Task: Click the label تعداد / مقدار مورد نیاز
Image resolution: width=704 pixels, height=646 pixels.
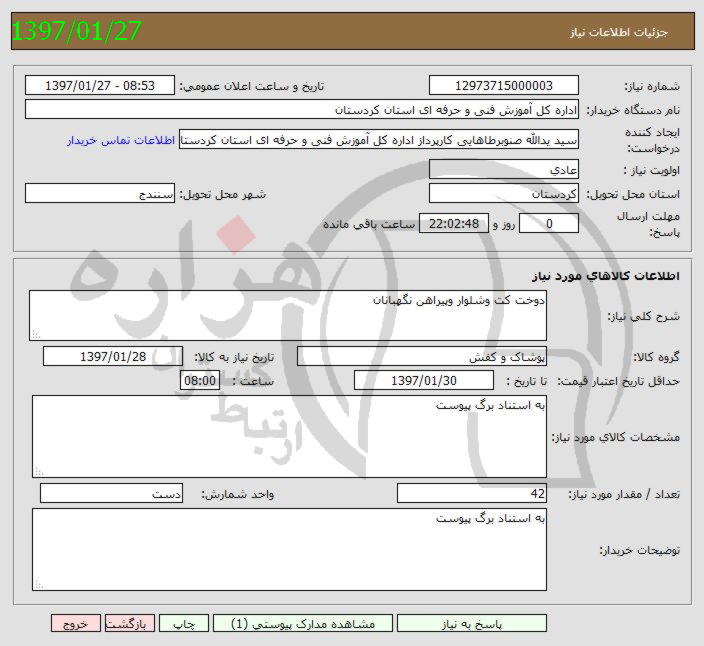Action: [x=624, y=494]
